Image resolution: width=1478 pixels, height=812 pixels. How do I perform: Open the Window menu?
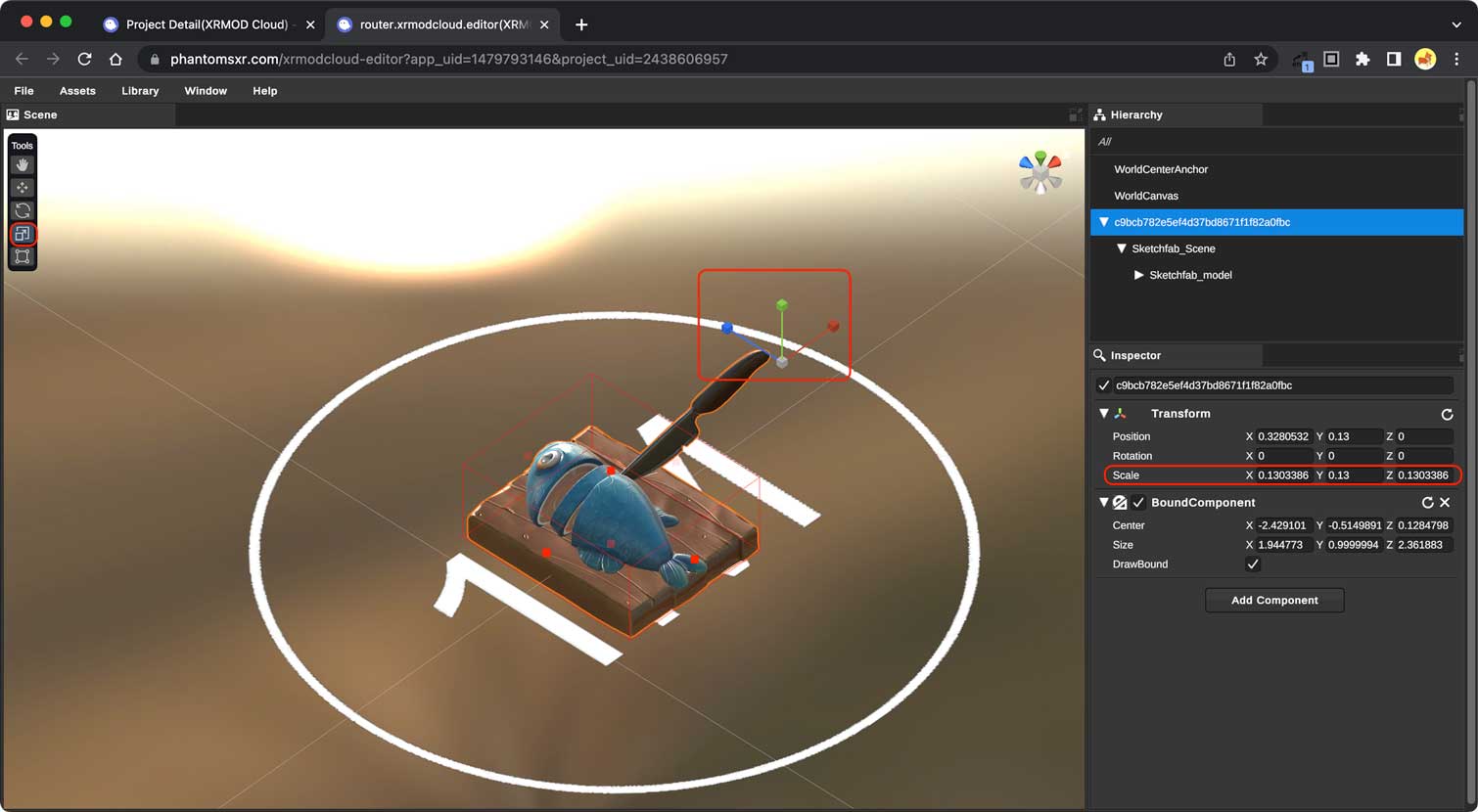point(206,91)
